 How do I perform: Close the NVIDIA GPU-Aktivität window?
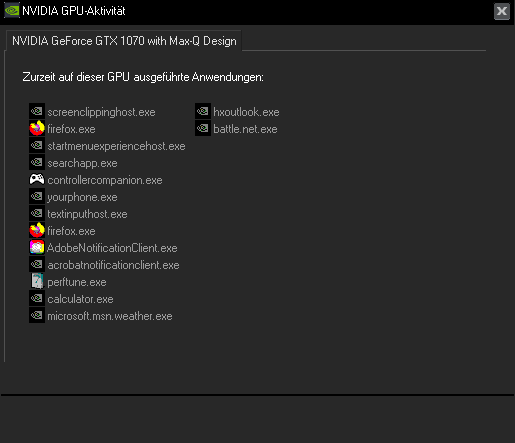pos(502,11)
